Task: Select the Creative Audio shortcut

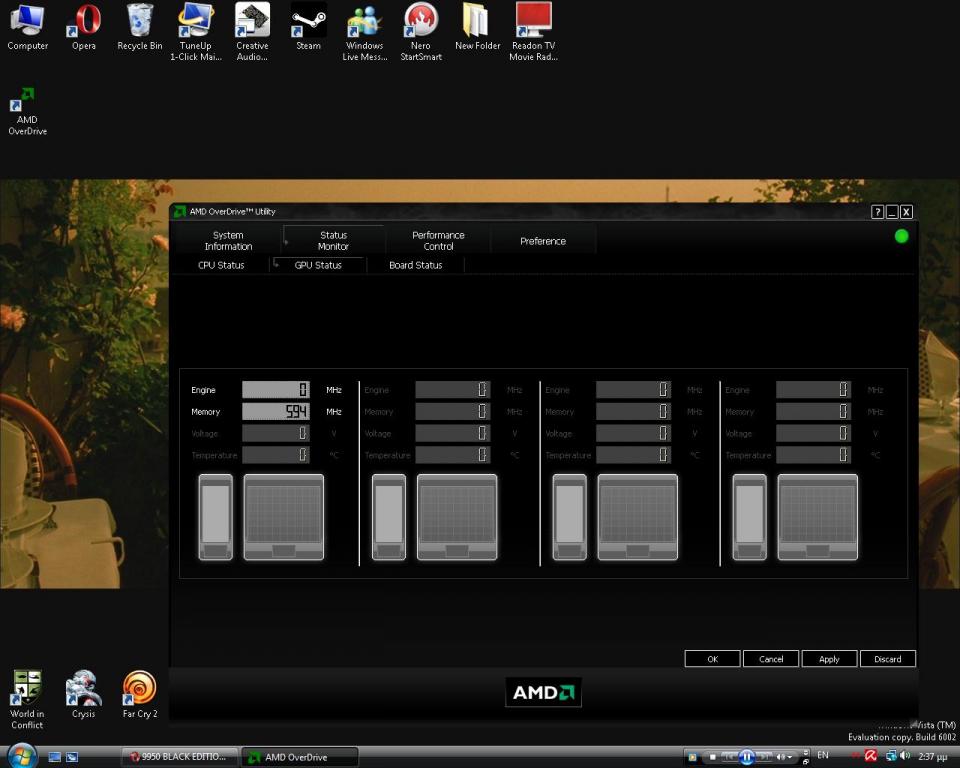Action: pos(252,32)
